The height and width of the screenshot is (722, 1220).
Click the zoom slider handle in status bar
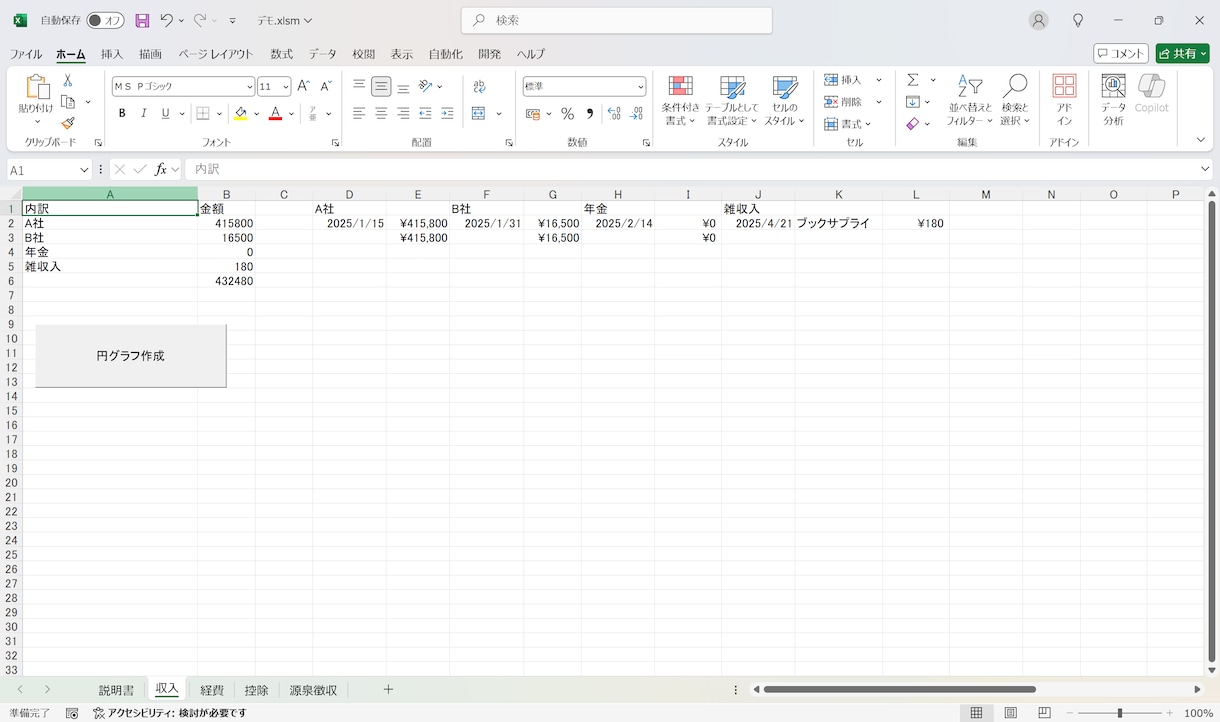1119,713
